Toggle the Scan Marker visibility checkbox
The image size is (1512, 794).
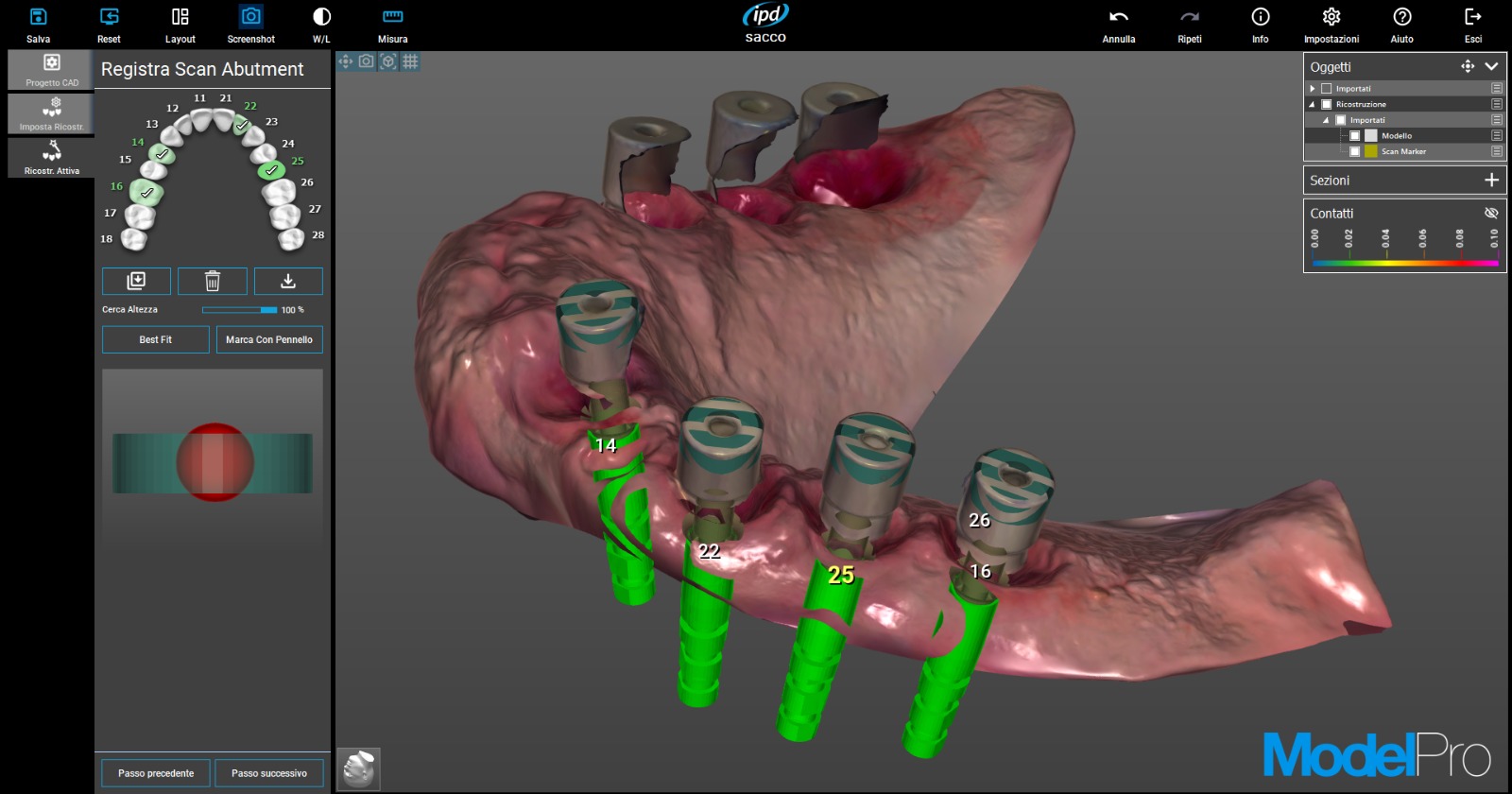(x=1354, y=151)
